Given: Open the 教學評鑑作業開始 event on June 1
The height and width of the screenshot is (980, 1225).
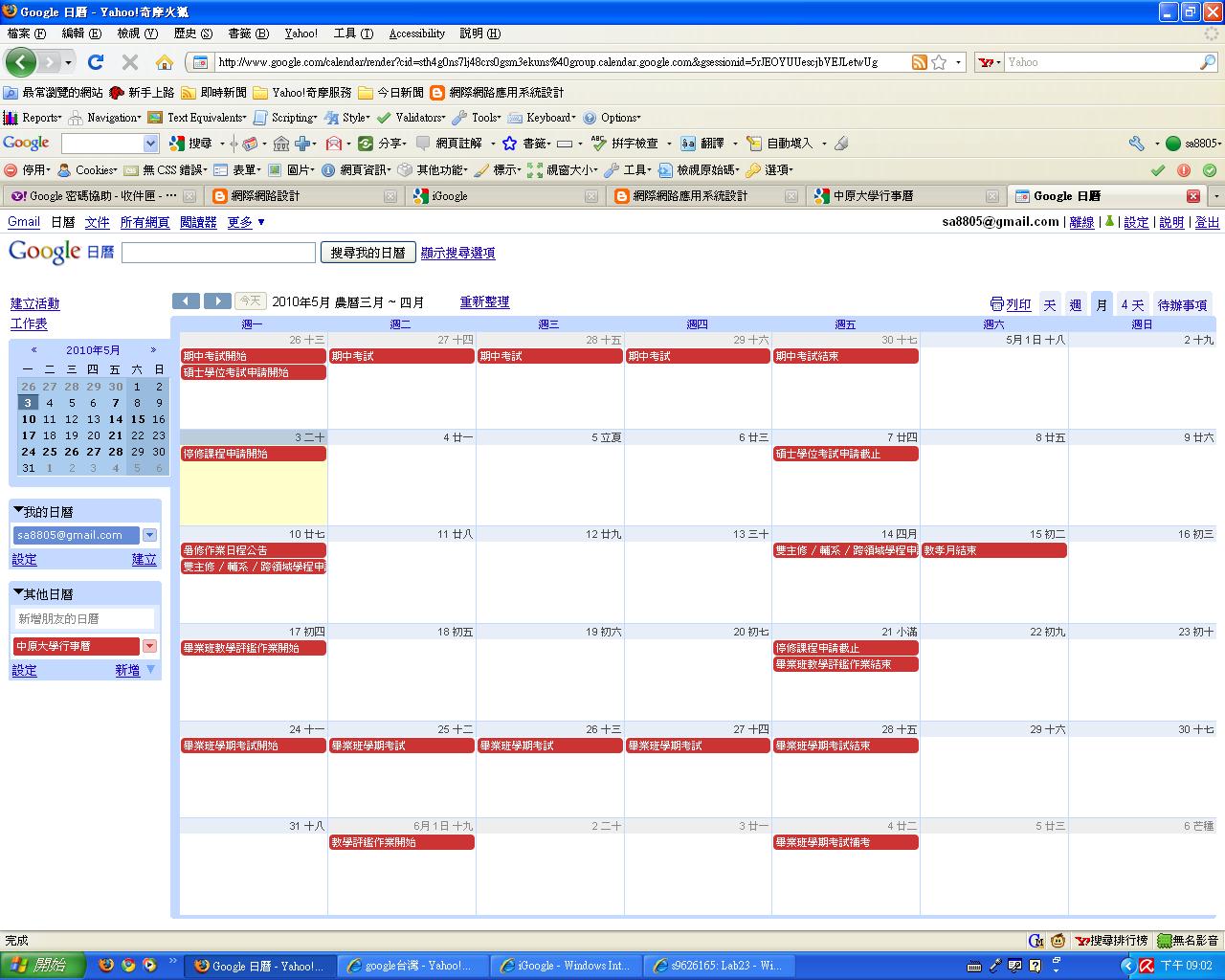Looking at the screenshot, I should click(402, 842).
